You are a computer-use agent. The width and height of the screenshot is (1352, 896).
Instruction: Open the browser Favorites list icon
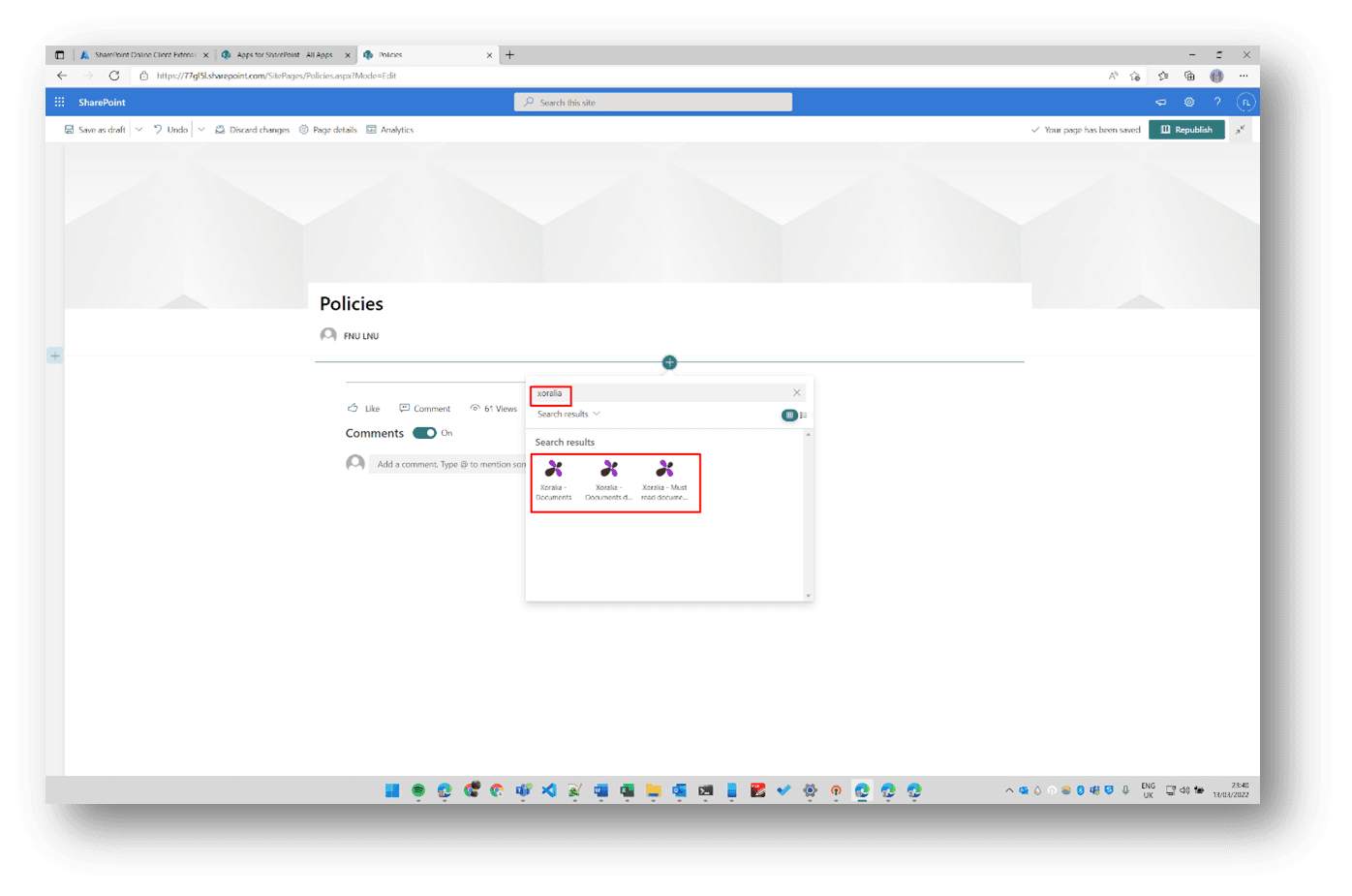coord(1163,76)
